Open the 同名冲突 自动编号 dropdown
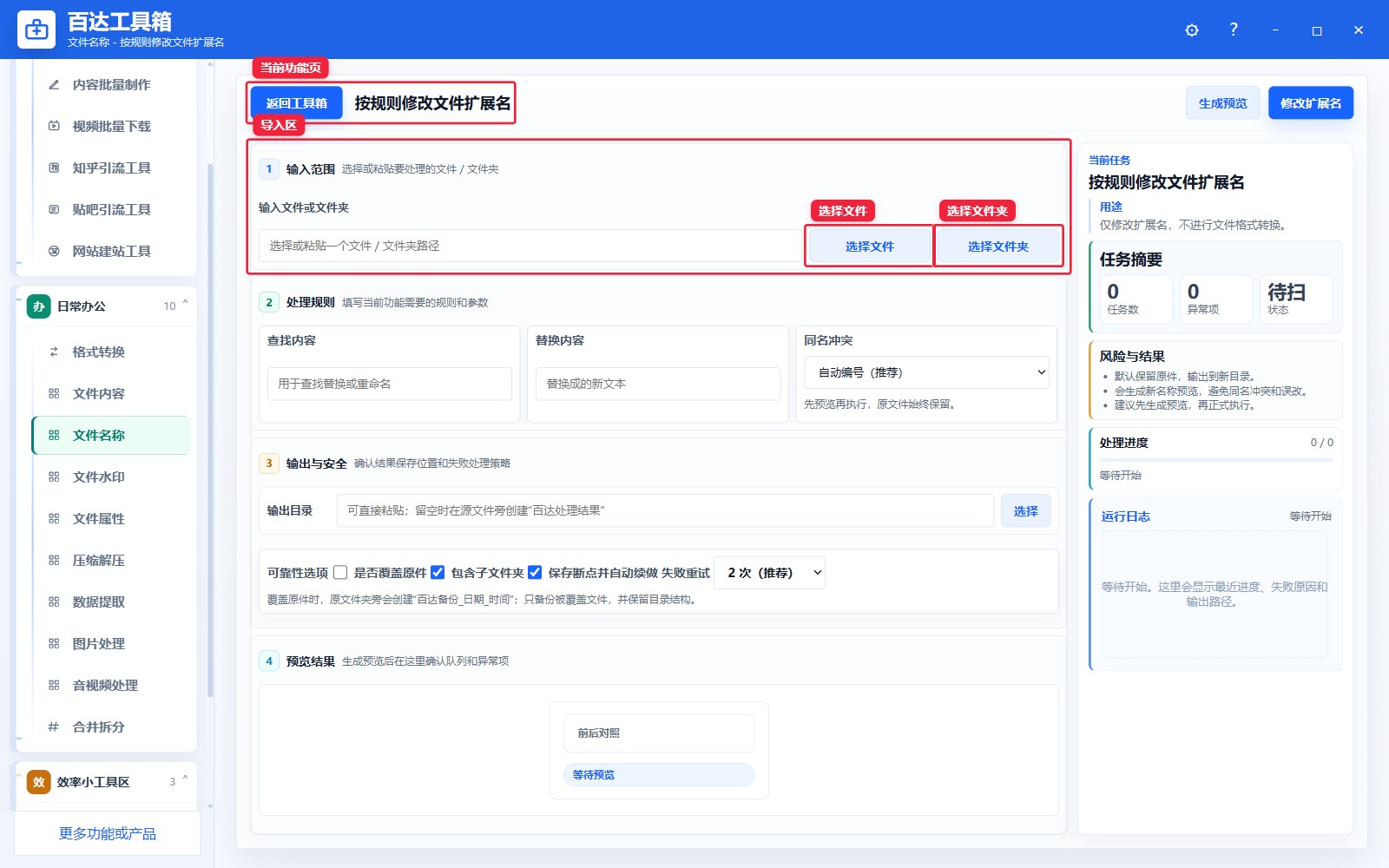 point(926,372)
